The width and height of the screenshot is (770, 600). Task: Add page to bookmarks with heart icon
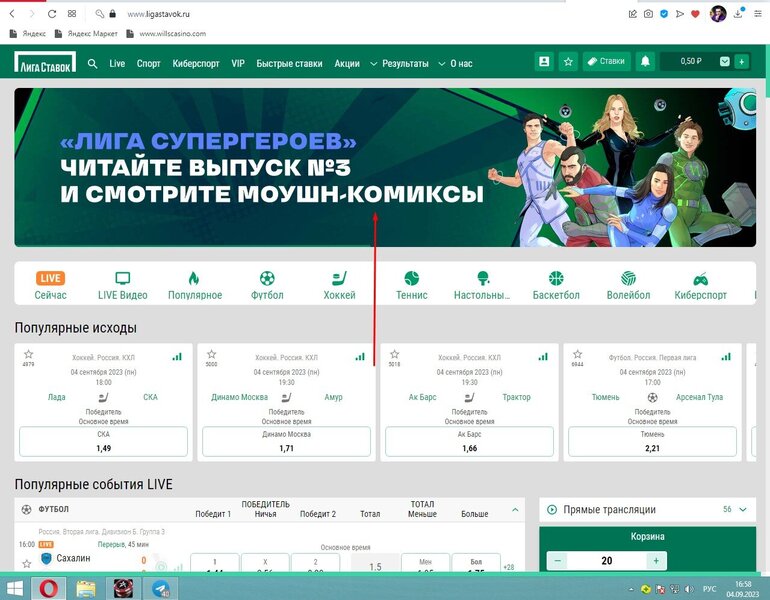pos(695,14)
